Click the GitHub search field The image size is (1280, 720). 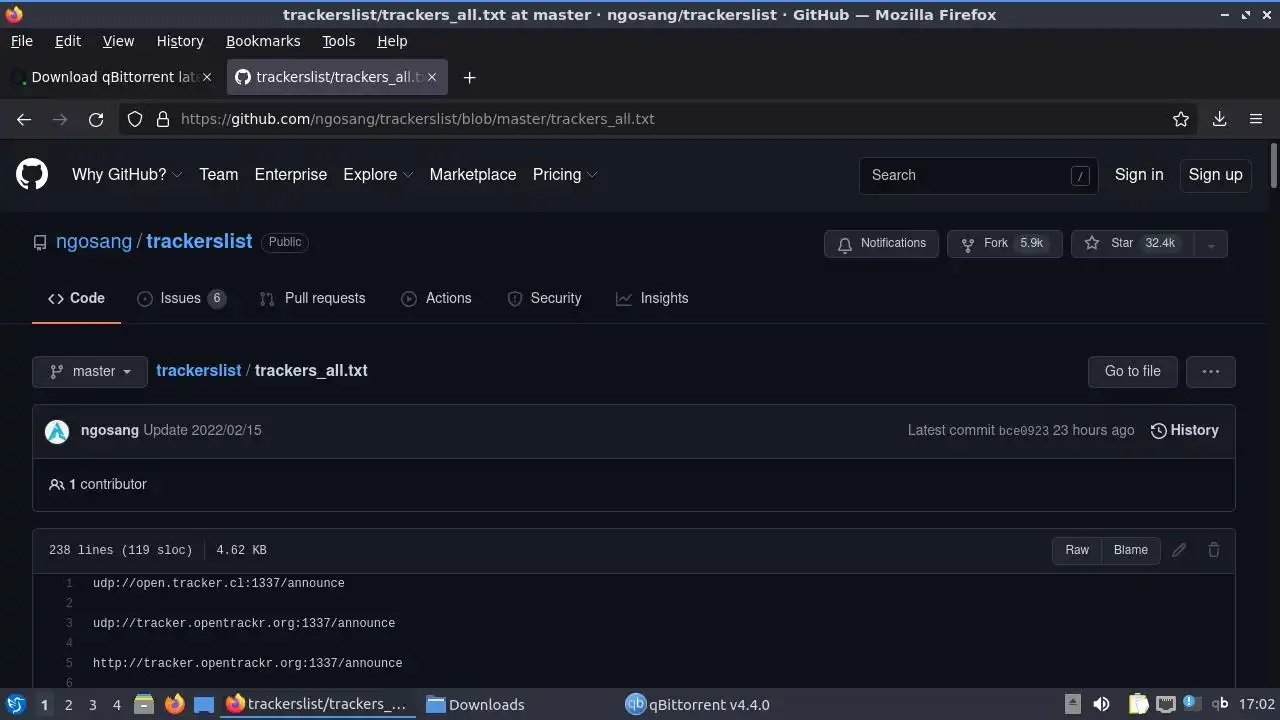[978, 175]
